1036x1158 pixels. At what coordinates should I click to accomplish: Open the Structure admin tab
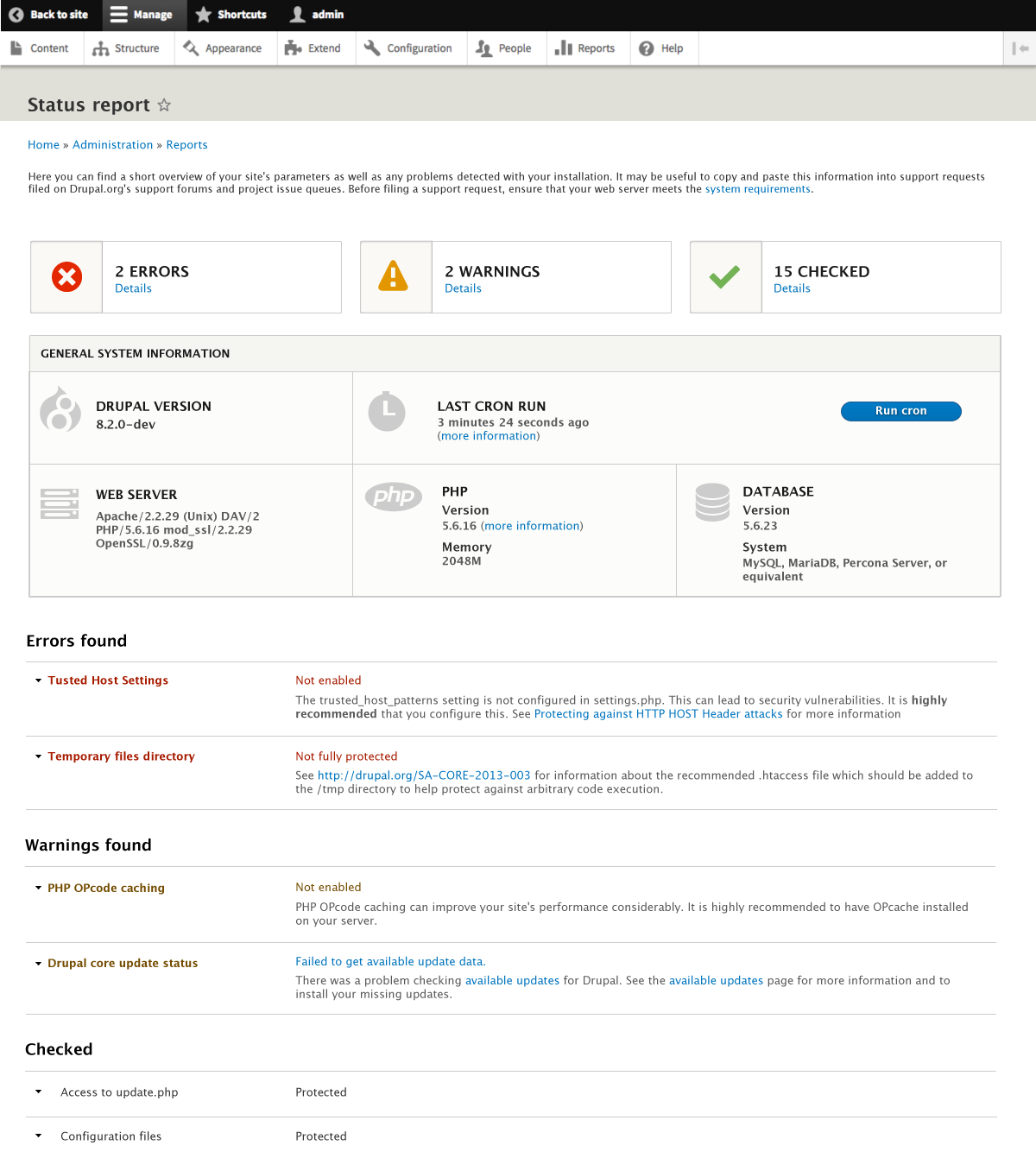127,48
